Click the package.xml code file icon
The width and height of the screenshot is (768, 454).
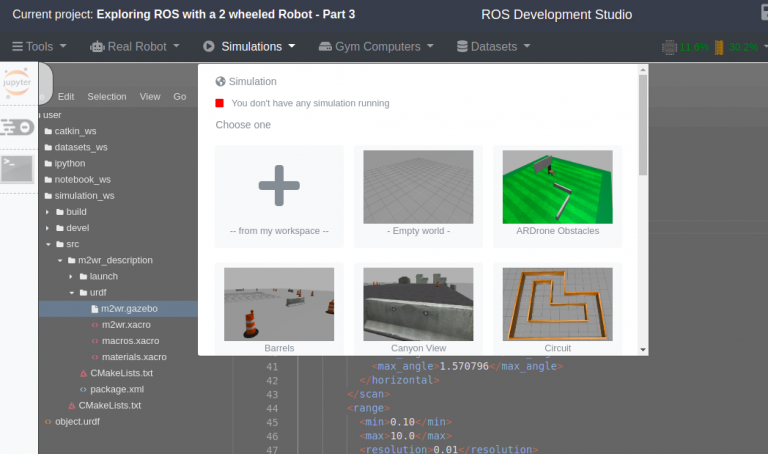(83, 389)
